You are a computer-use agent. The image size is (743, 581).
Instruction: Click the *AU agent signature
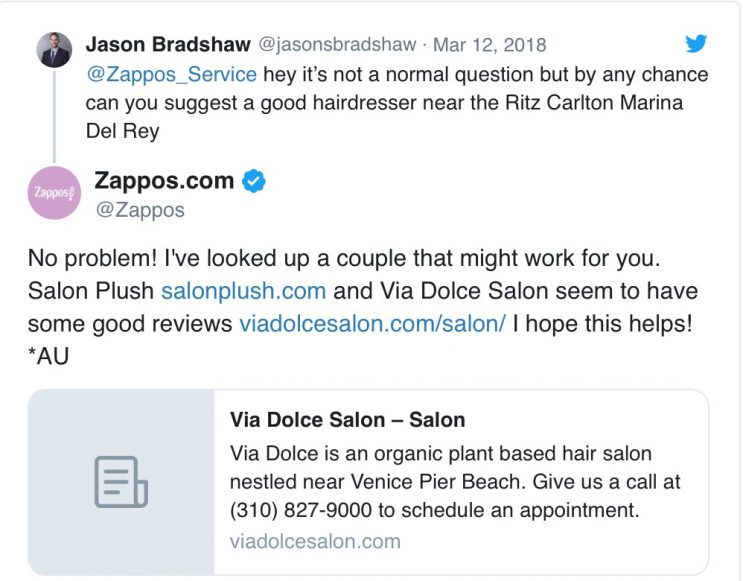pos(48,356)
